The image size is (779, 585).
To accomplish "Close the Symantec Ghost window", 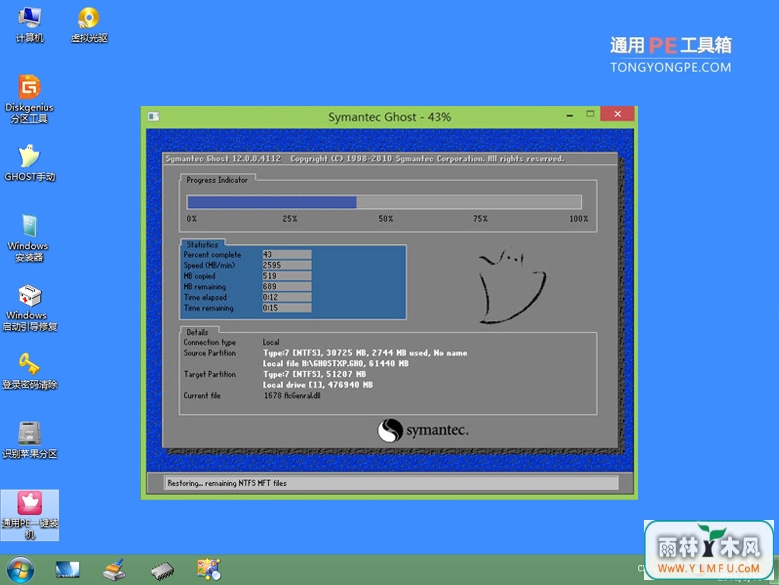I will pyautogui.click(x=617, y=114).
